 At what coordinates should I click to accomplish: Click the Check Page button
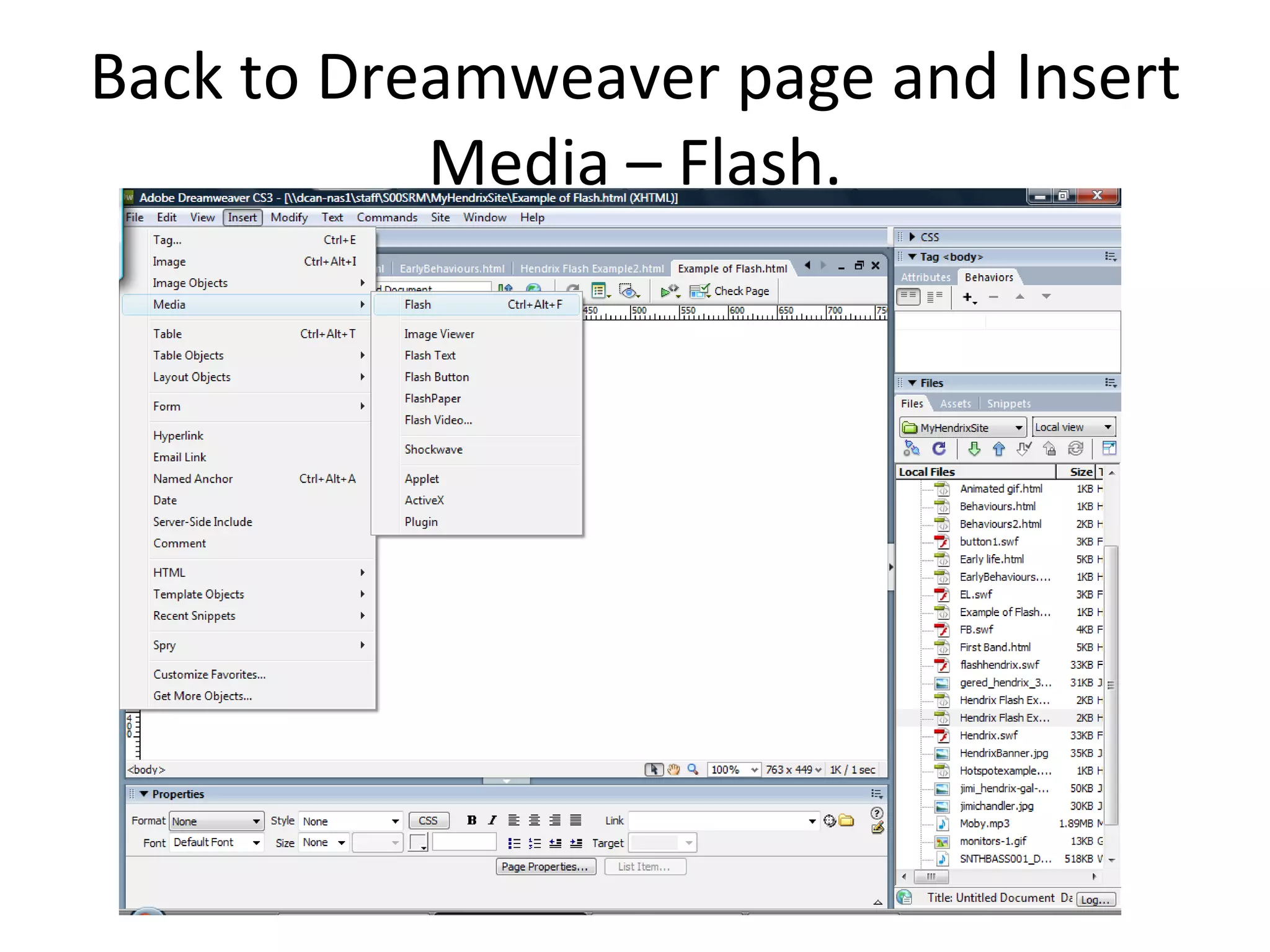[730, 291]
